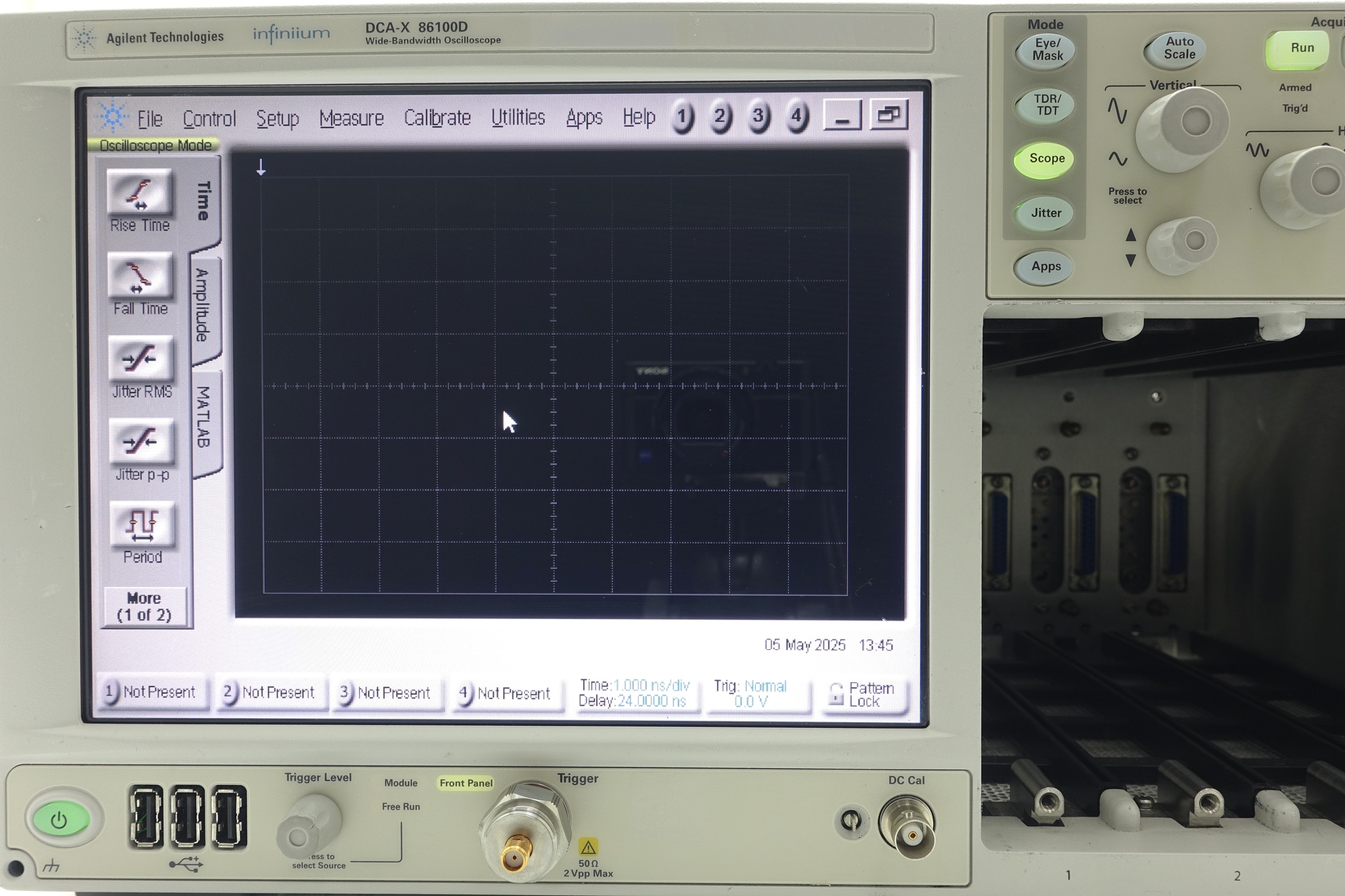Viewport: 1345px width, 896px height.
Task: Select the Fall Time measurement icon
Action: tap(140, 276)
